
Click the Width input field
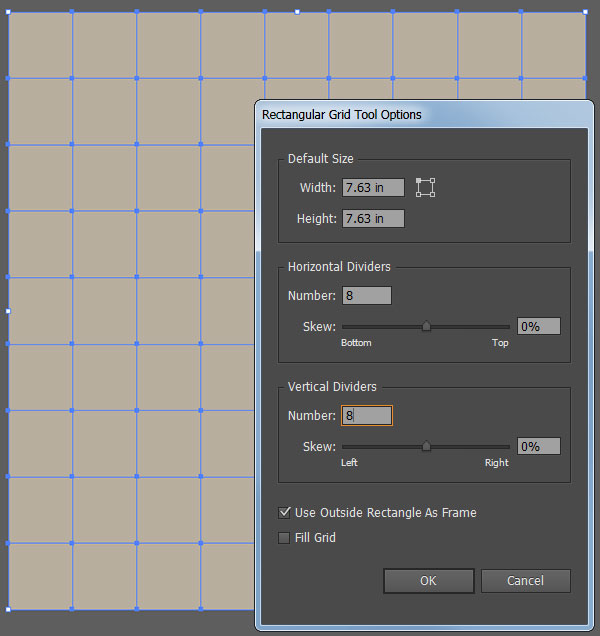point(373,188)
